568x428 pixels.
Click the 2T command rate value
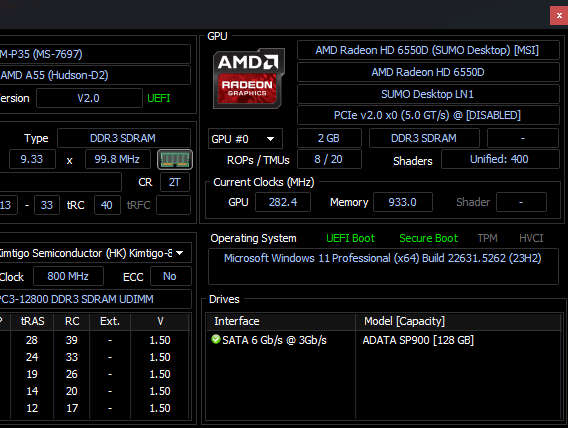pos(175,182)
